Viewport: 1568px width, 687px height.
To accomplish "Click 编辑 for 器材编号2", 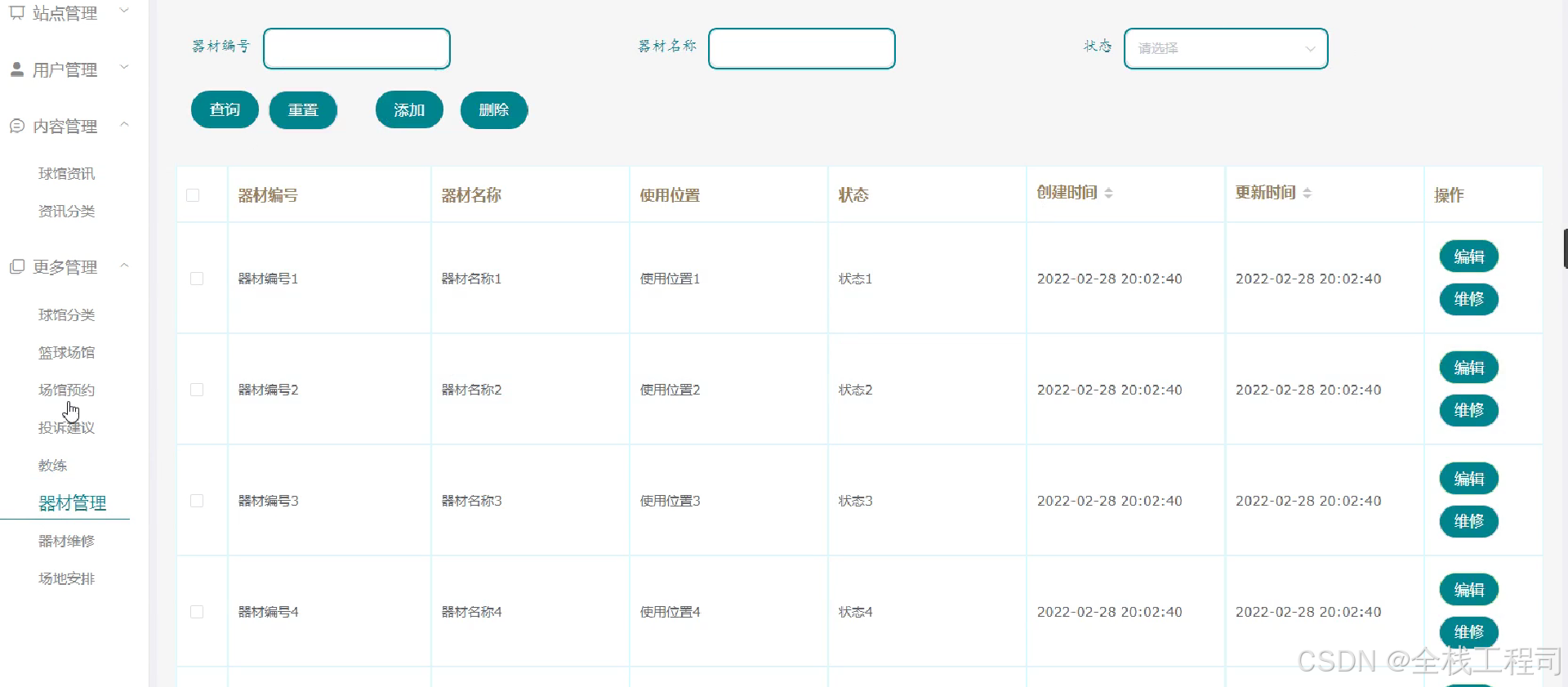I will point(1469,368).
